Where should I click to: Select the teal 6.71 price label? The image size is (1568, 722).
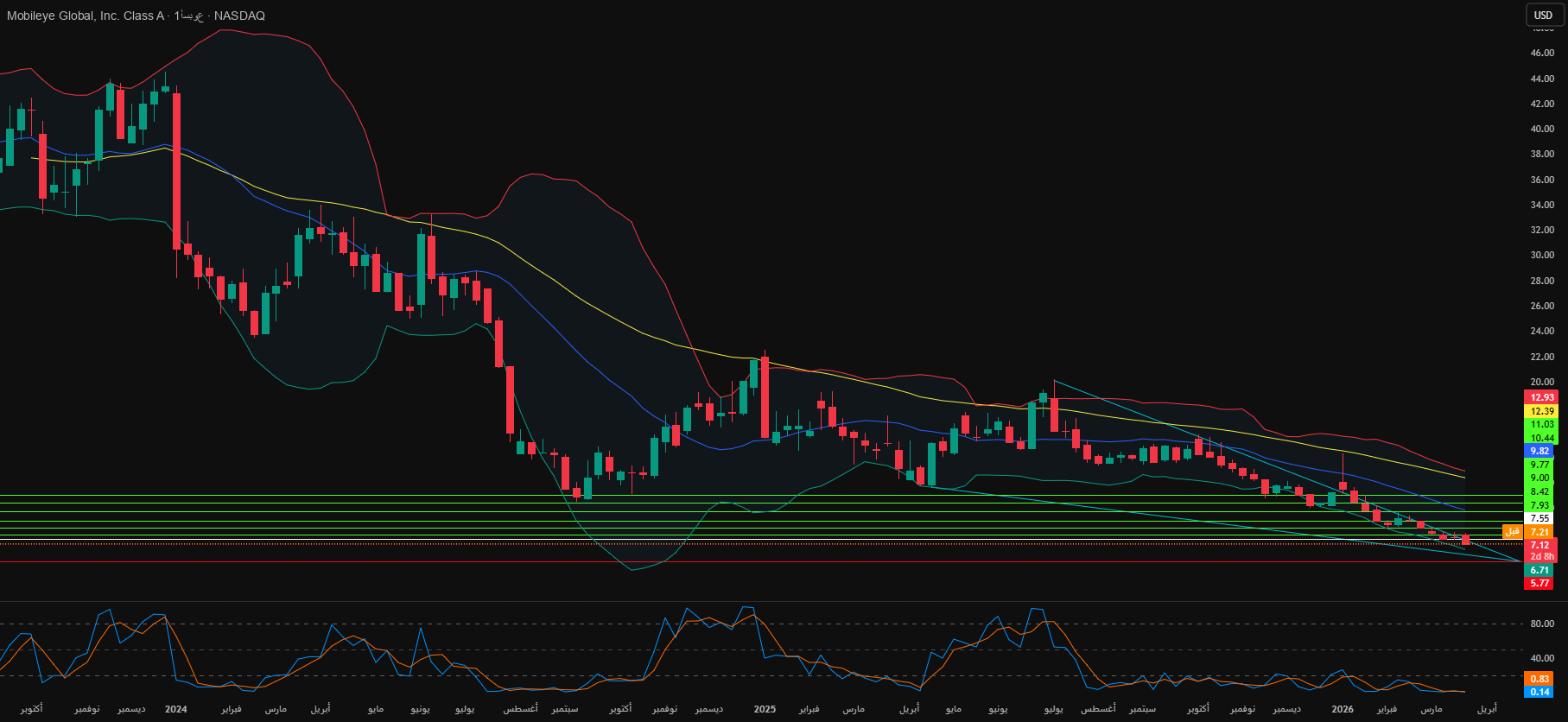[1539, 570]
